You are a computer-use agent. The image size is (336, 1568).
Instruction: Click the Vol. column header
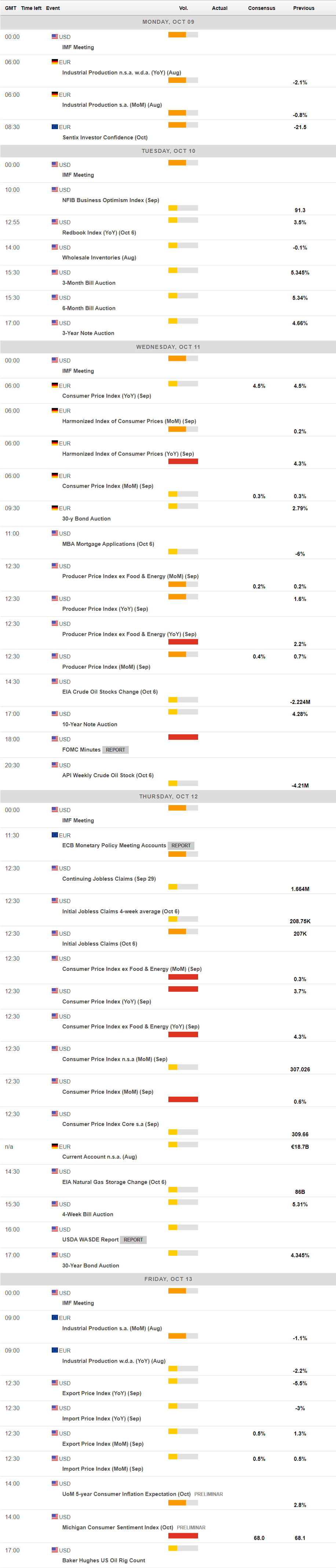183,8
